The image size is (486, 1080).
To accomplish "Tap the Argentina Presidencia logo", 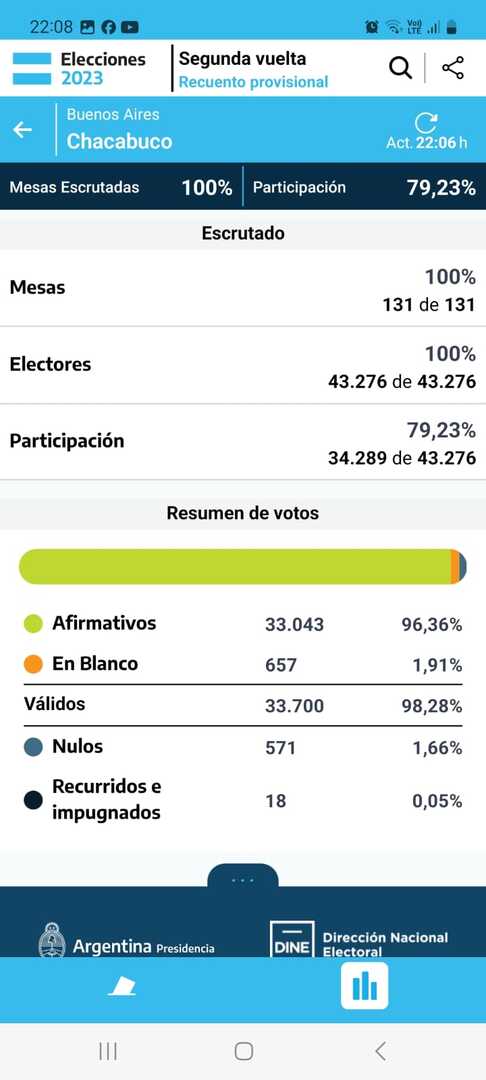I will coord(126,941).
